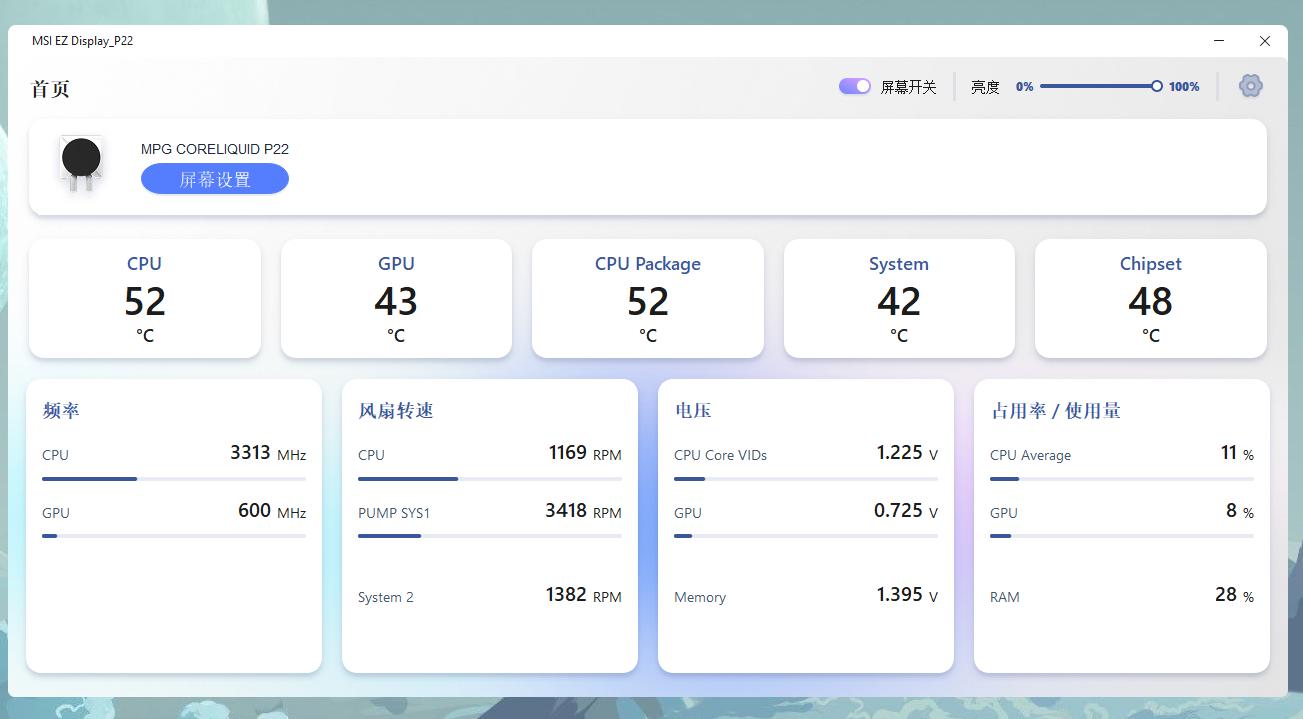
Task: Click the GPU frequency value 600 MHz
Action: [x=272, y=511]
